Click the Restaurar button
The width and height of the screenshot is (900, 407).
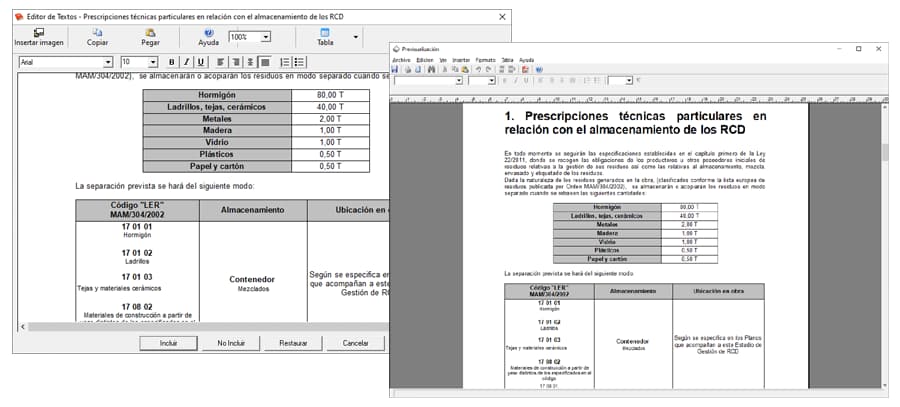pos(293,343)
